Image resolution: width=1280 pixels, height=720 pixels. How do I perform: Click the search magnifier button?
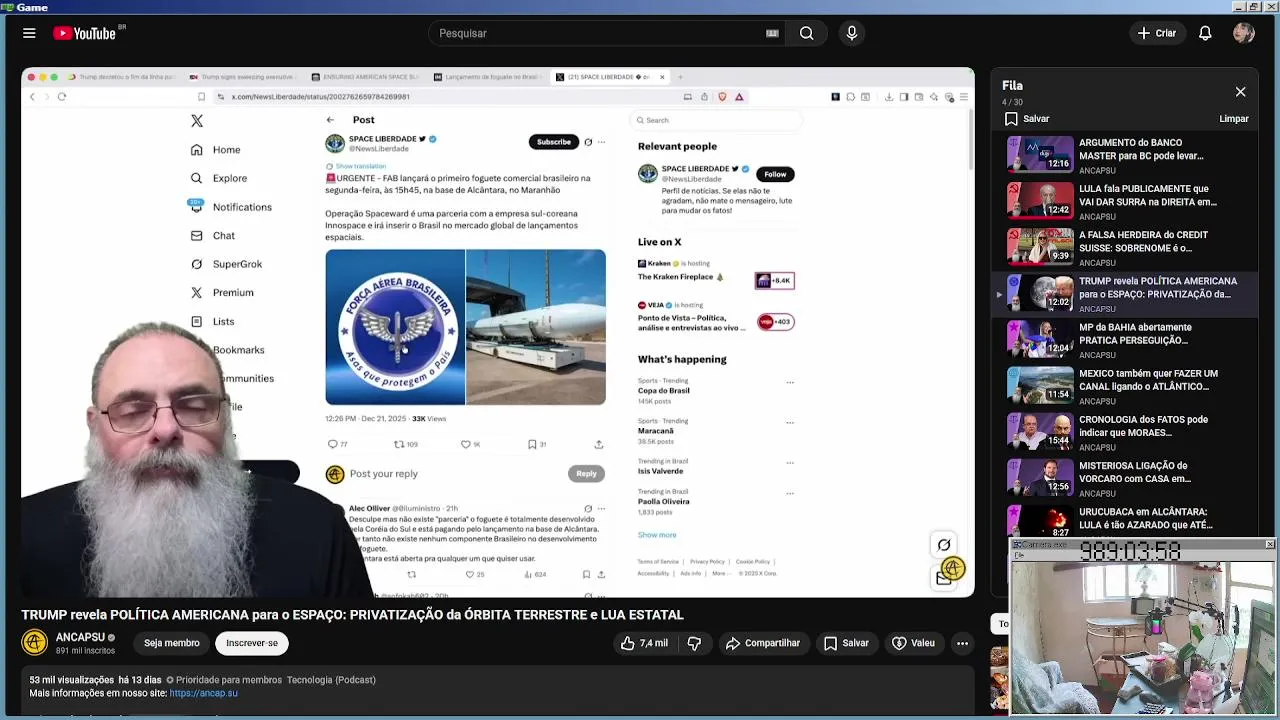(806, 33)
